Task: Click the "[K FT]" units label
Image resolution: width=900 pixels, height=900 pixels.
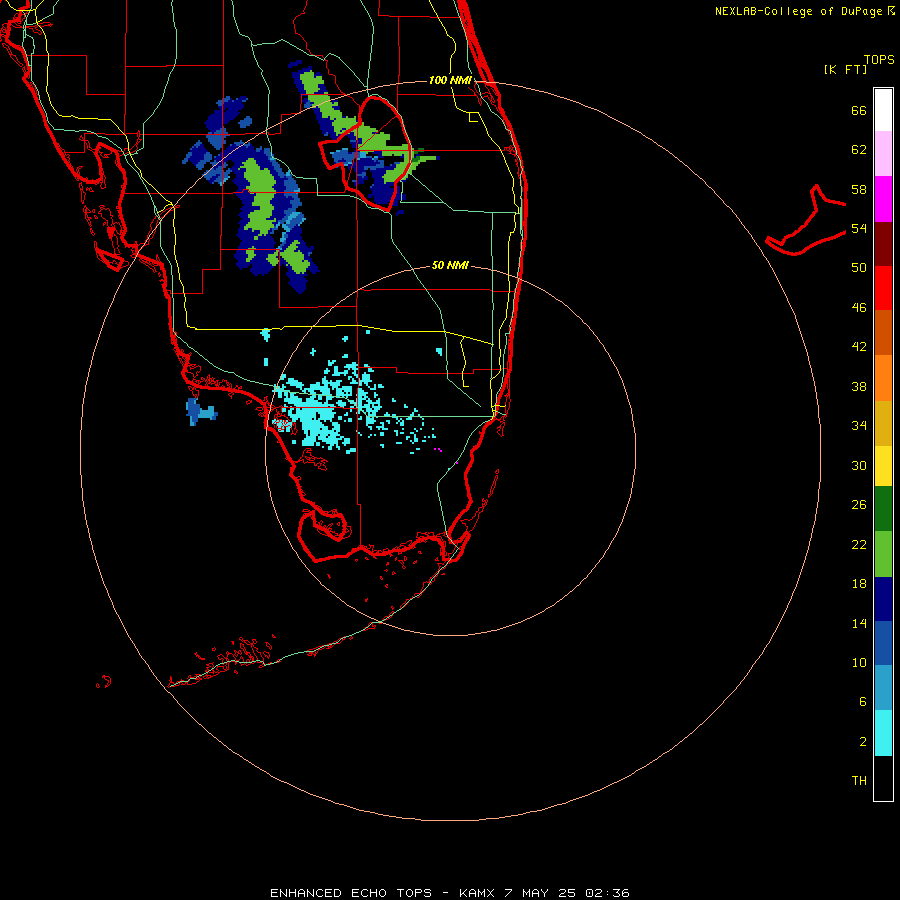Action: (x=845, y=70)
